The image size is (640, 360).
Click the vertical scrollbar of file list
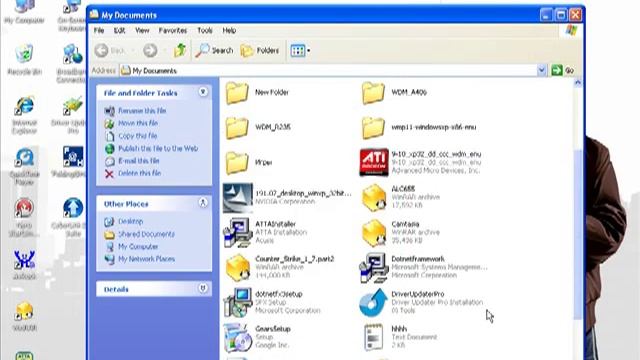(x=578, y=235)
